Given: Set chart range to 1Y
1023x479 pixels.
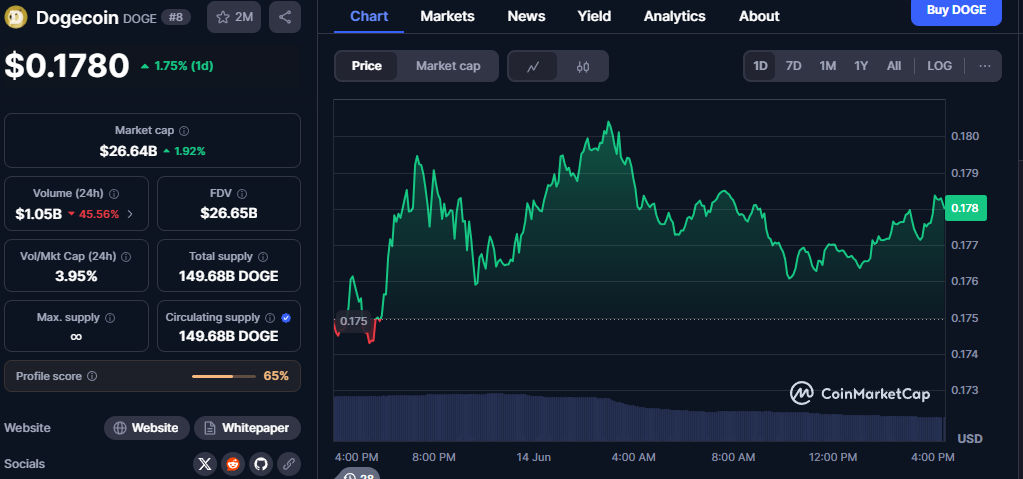Looking at the screenshot, I should [861, 66].
